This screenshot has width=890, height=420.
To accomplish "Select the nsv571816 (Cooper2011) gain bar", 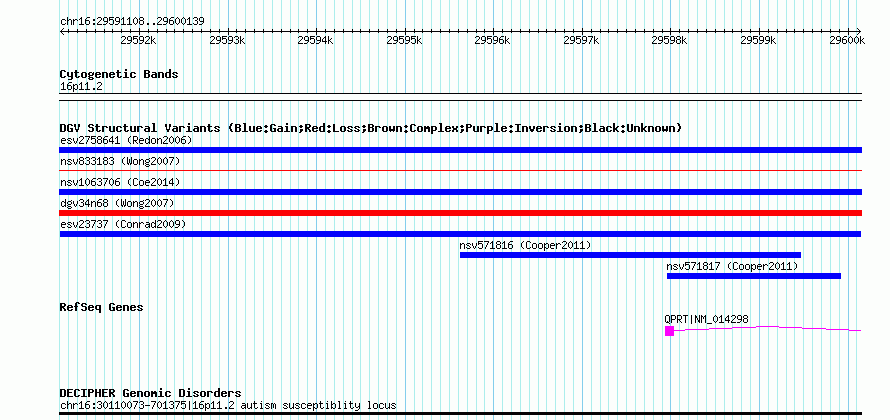I will click(x=630, y=255).
